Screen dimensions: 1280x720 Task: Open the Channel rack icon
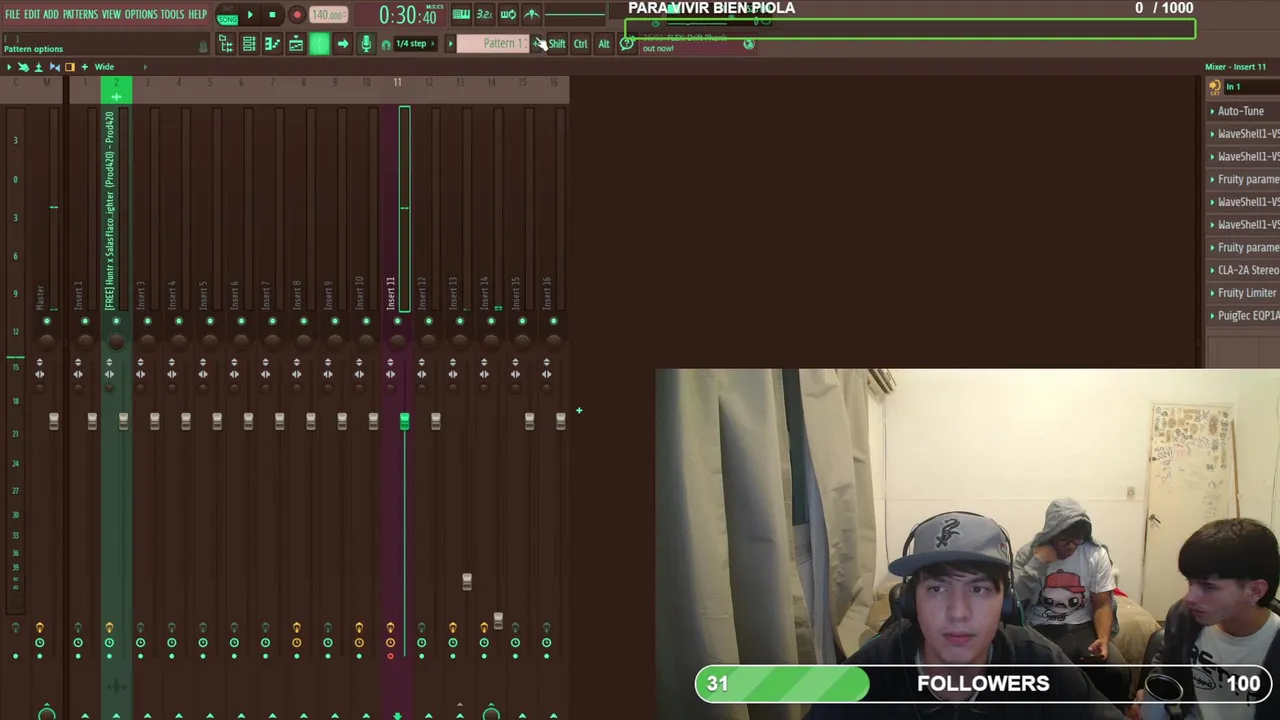click(249, 44)
